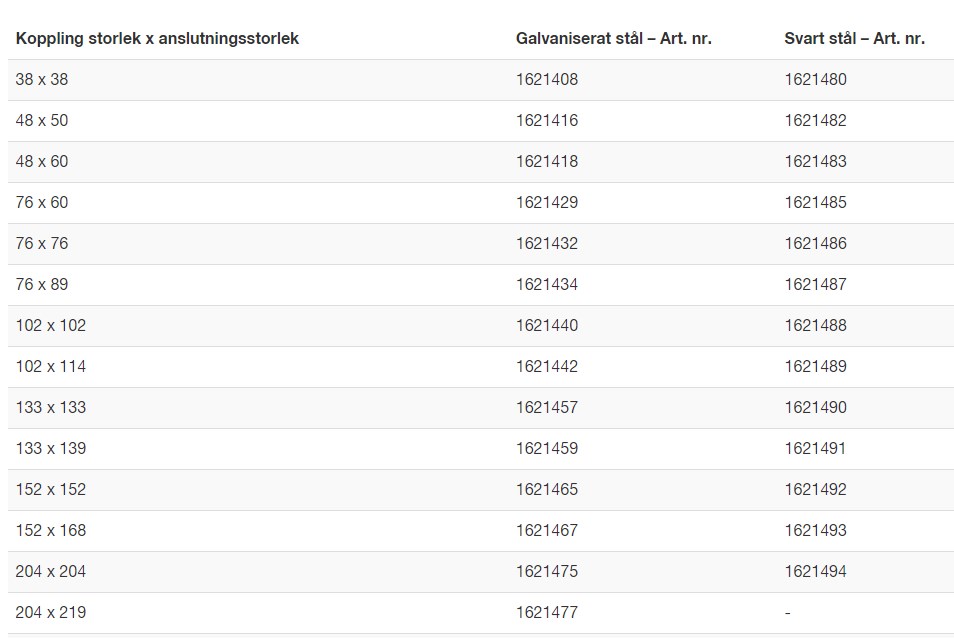Select the 133 x 139 size cell
This screenshot has height=638, width=954.
click(51, 449)
